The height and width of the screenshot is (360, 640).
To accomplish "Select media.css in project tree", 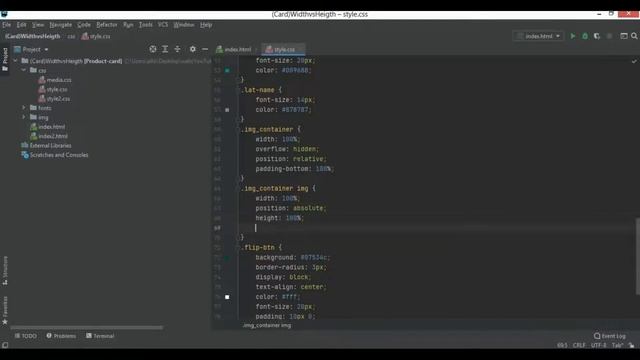I will [55, 80].
